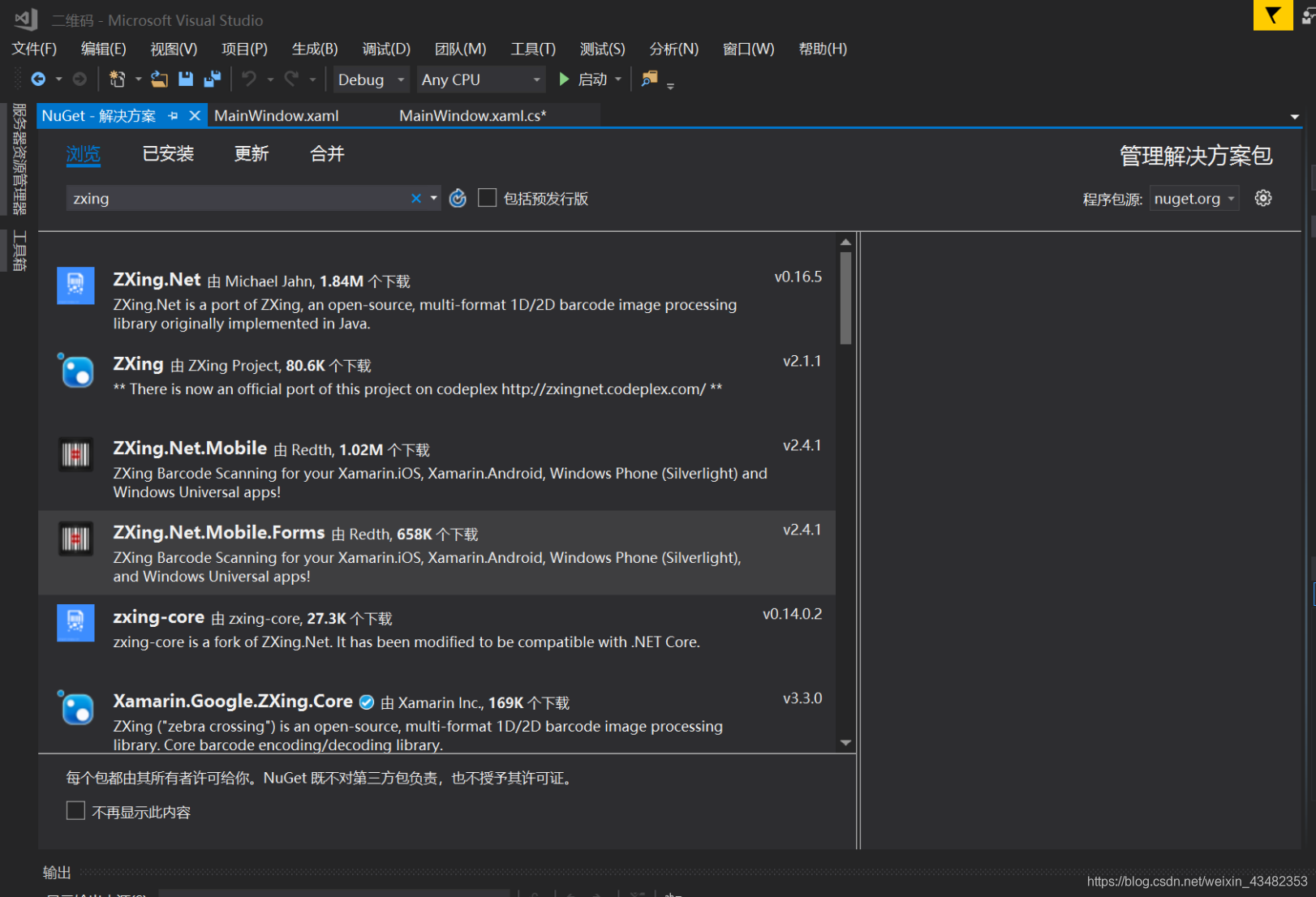The image size is (1316, 897).
Task: Click the package list scroll down arrow
Action: tap(845, 743)
